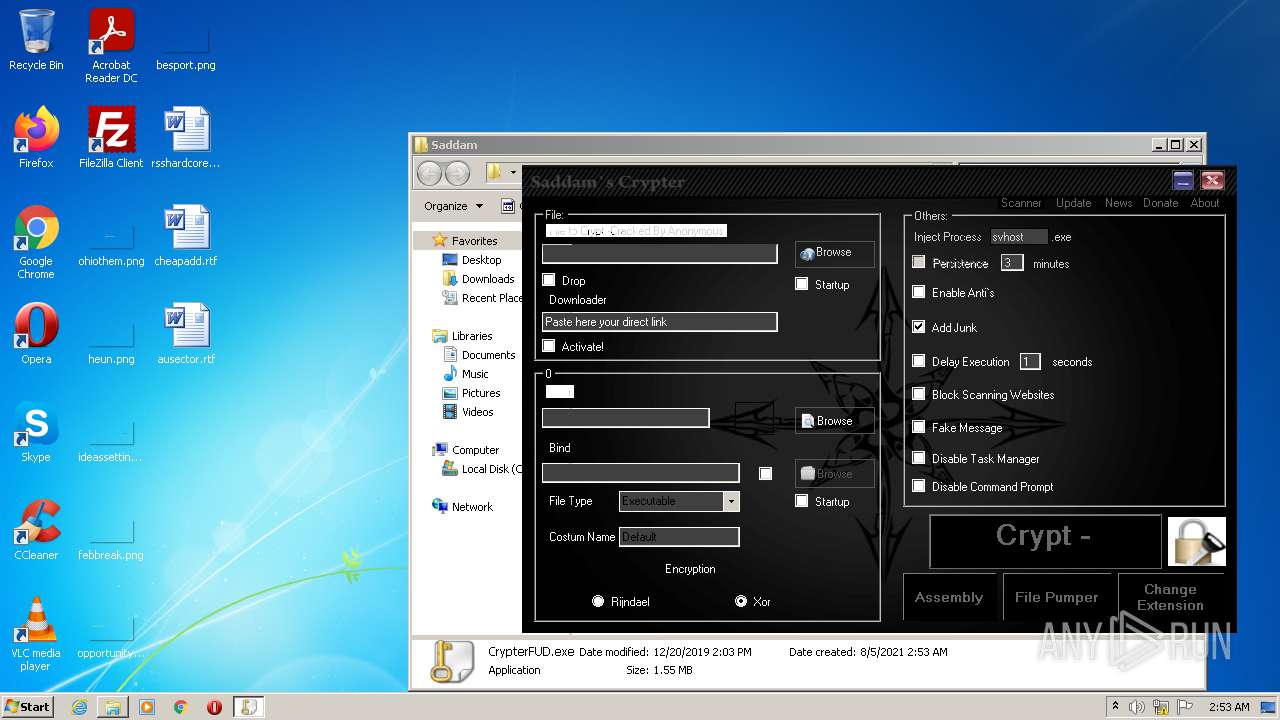Click the Crypt - button
The image size is (1280, 720).
1045,541
